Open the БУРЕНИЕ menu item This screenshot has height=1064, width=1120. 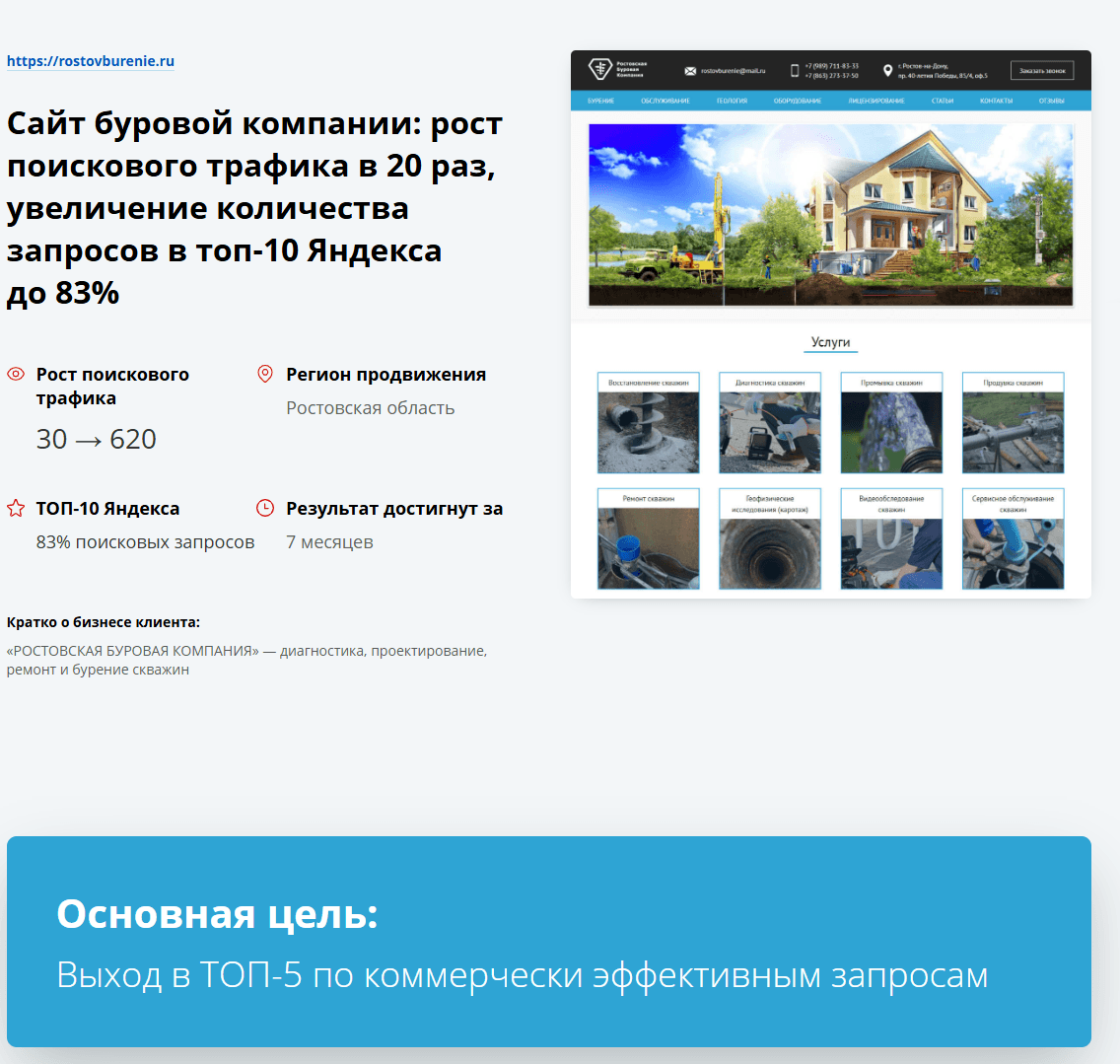click(x=599, y=101)
